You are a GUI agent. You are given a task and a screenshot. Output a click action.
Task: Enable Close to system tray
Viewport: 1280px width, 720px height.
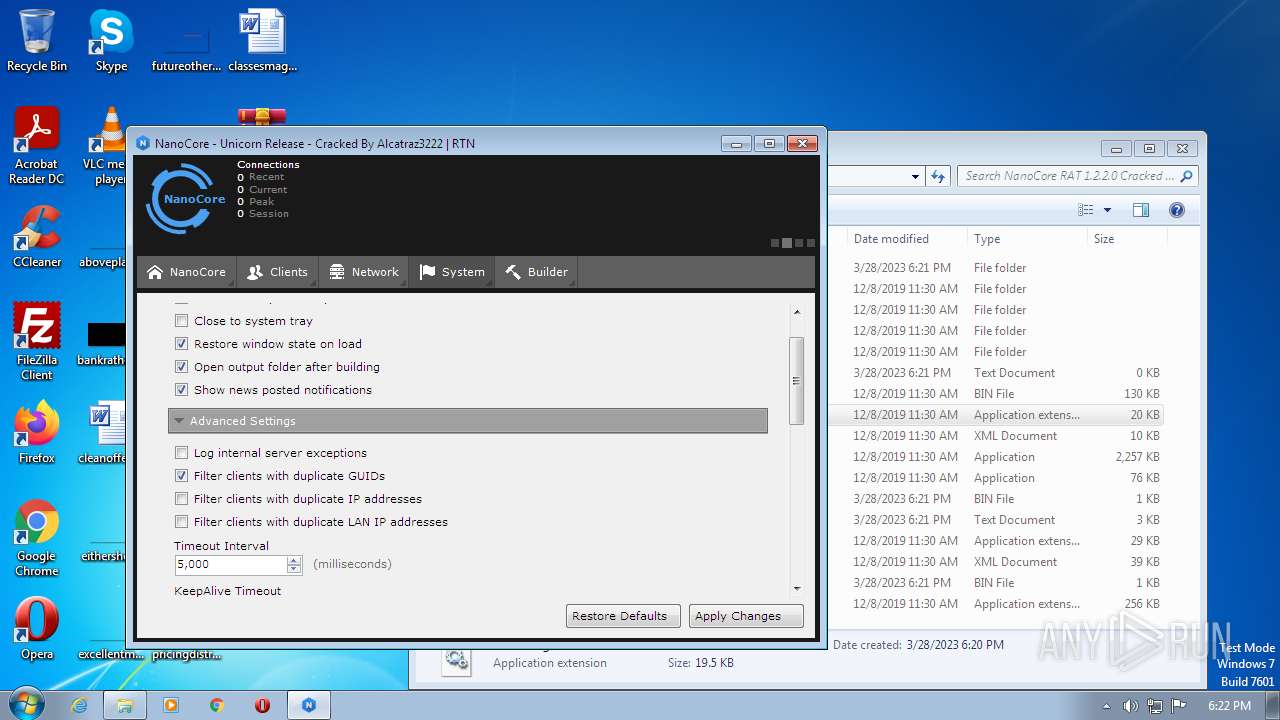tap(181, 321)
